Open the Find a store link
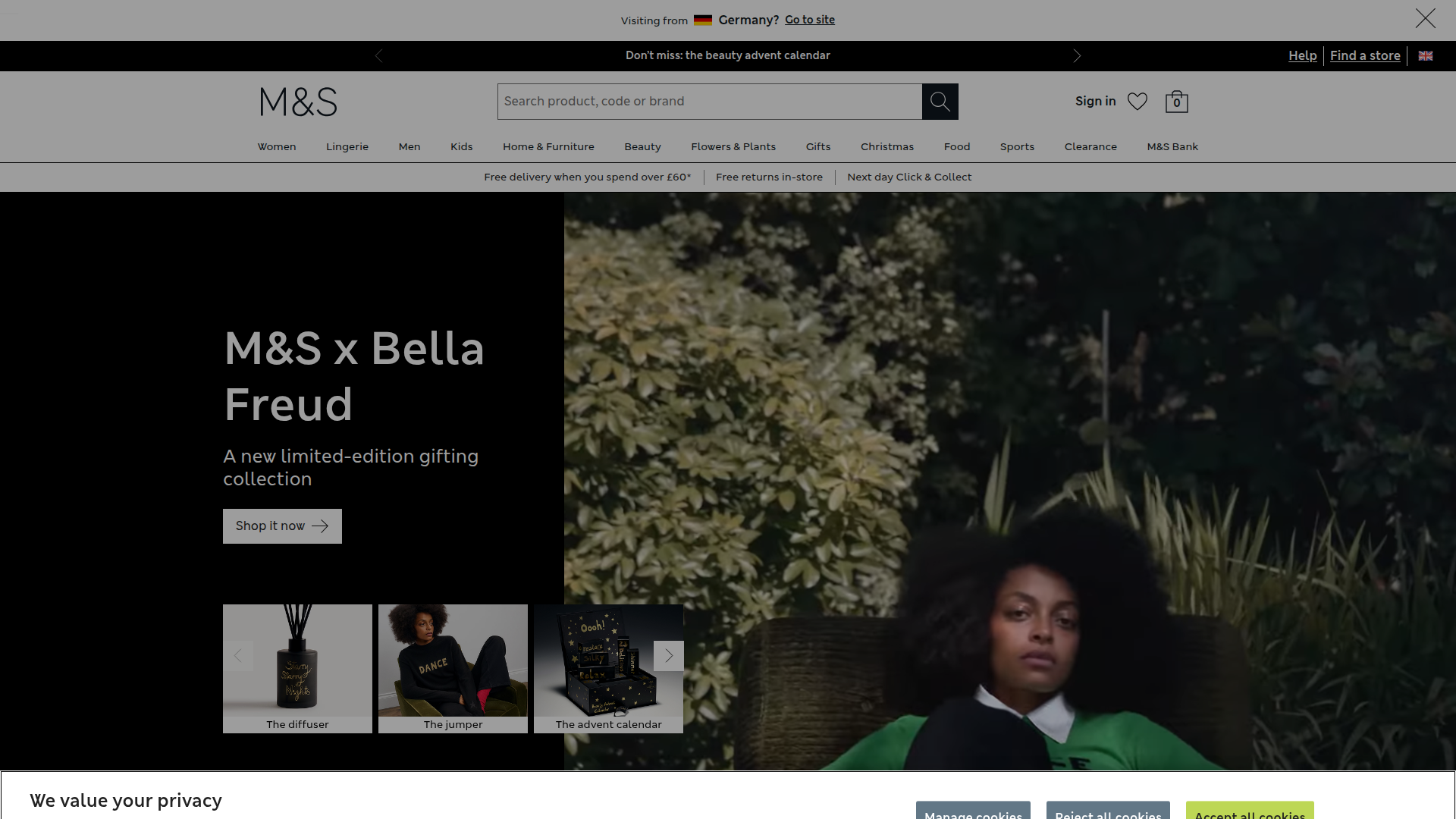The width and height of the screenshot is (1456, 819). coord(1364,56)
